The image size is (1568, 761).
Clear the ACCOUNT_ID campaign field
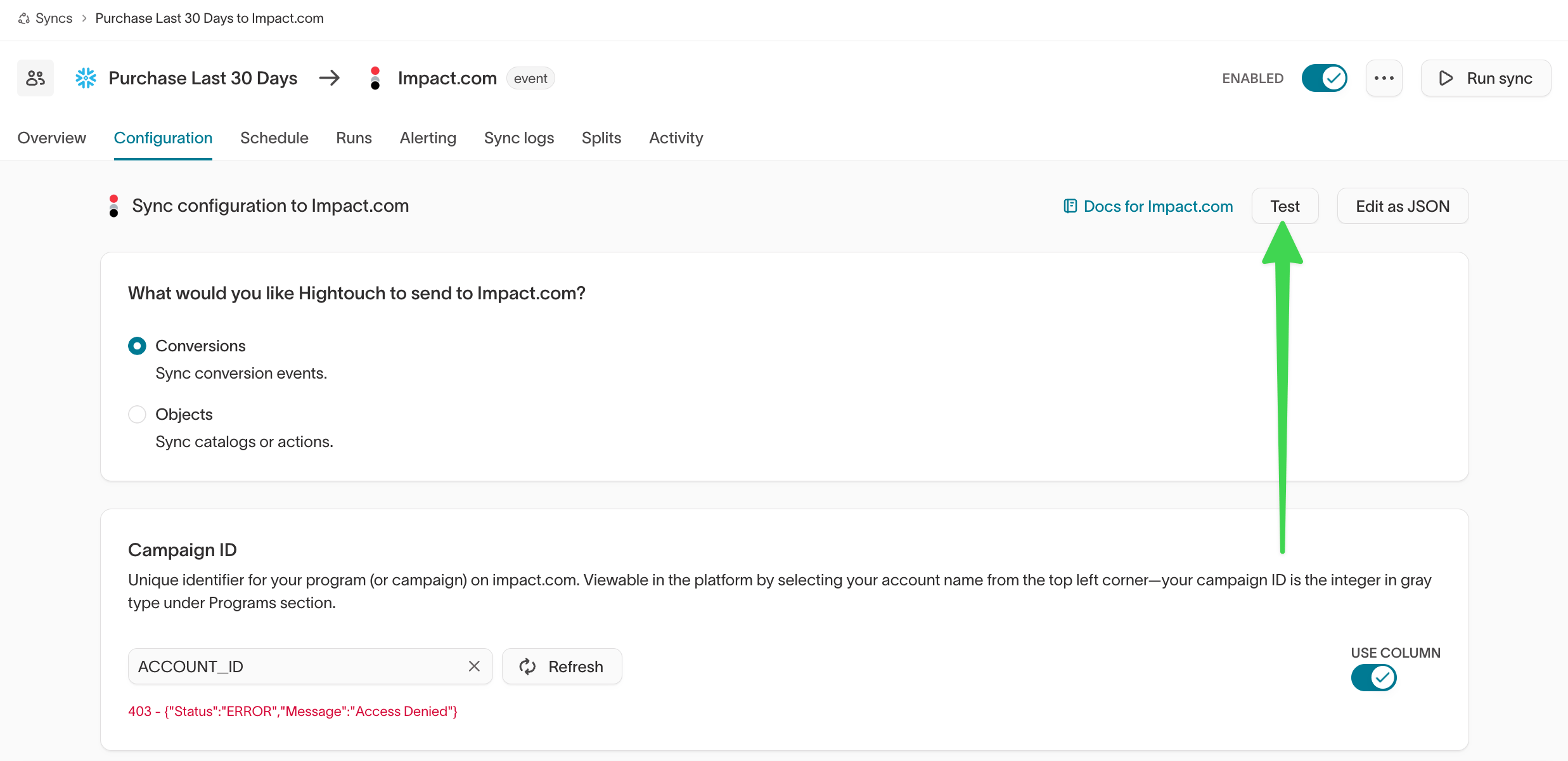pos(474,666)
